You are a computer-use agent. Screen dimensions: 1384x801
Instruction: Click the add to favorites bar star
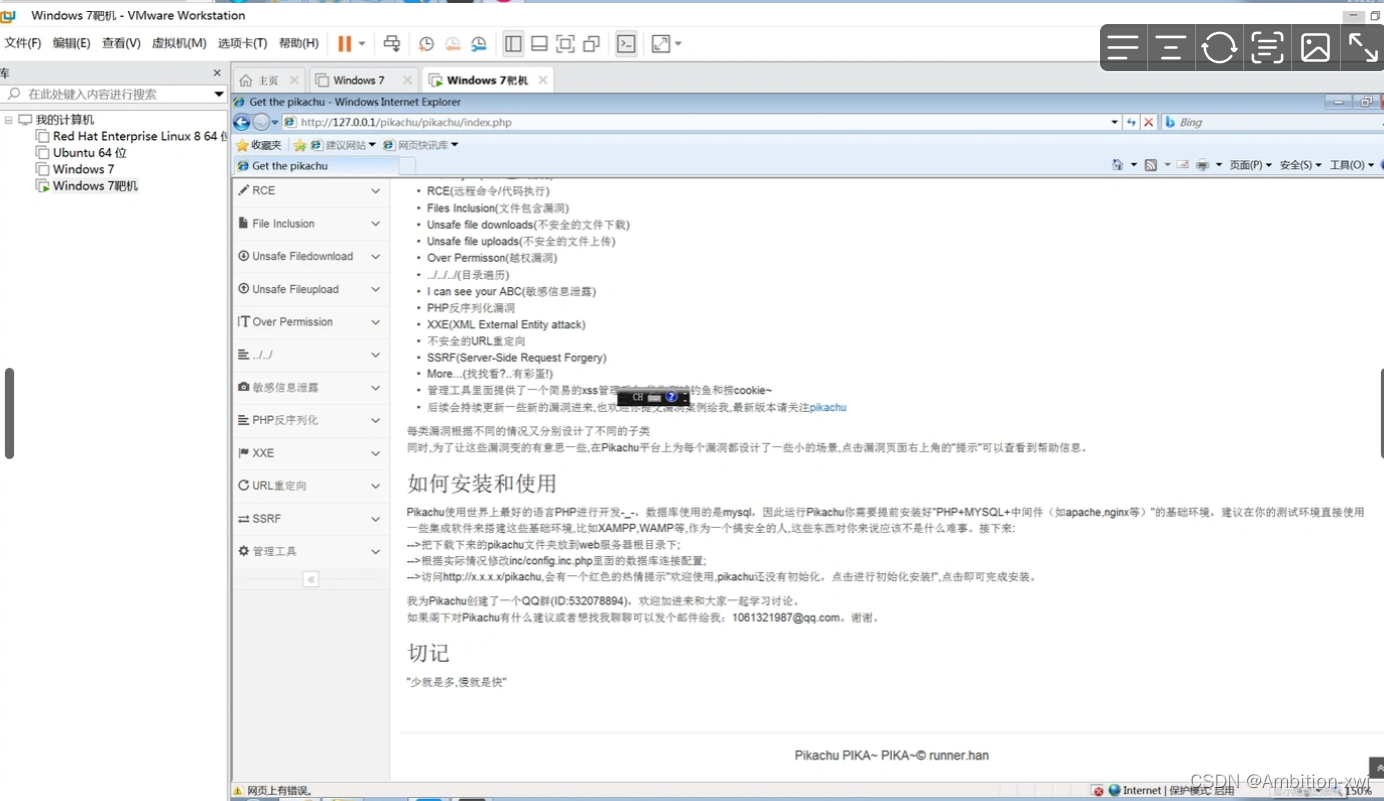(299, 145)
